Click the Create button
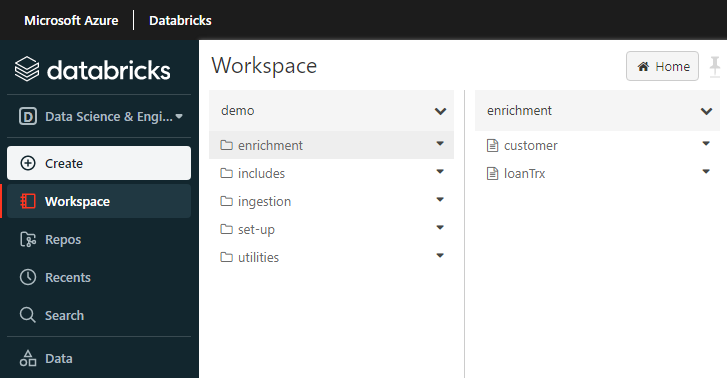Viewport: 727px width, 378px height. tap(99, 163)
